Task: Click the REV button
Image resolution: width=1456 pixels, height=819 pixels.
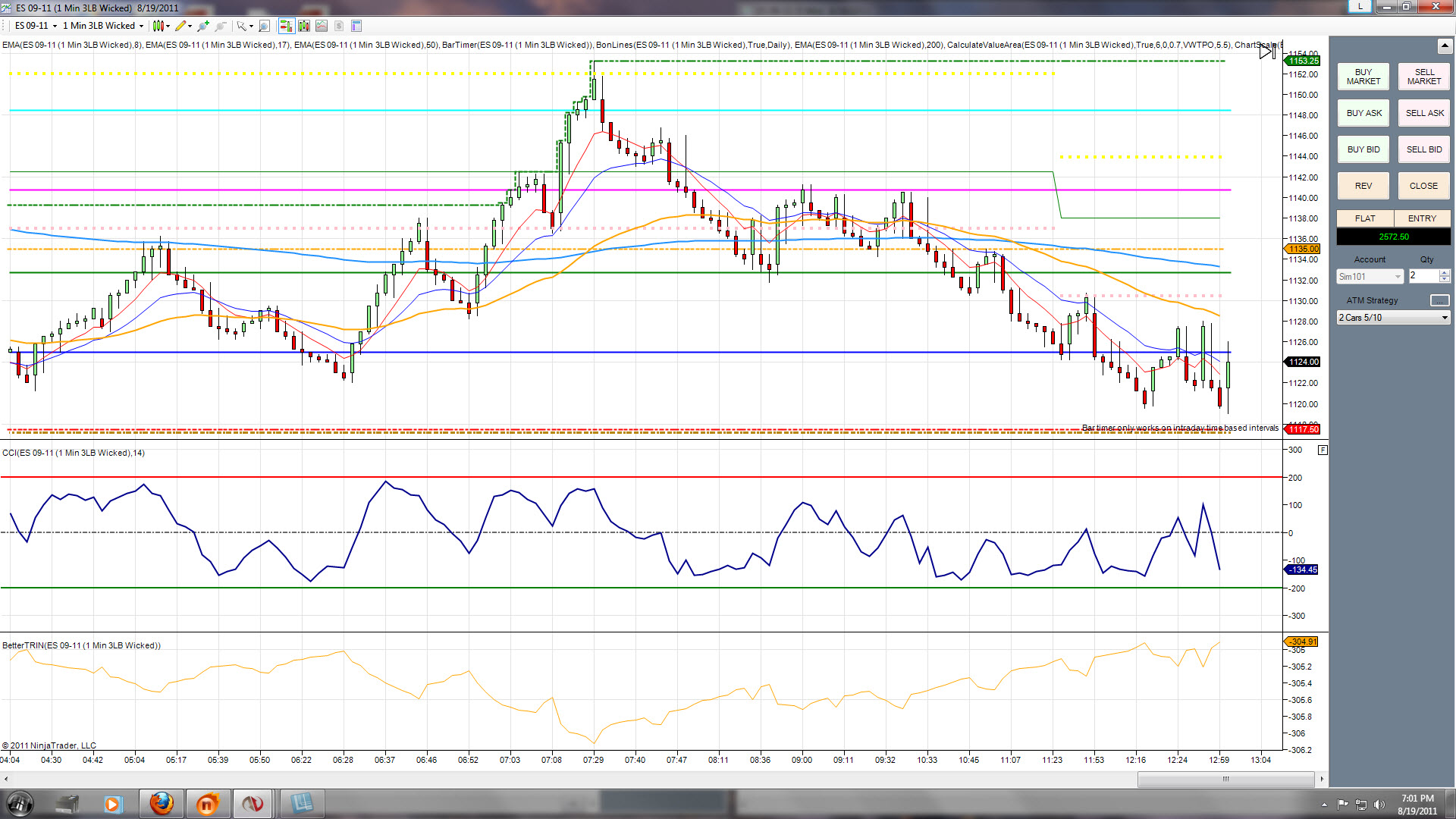Action: 1363,186
